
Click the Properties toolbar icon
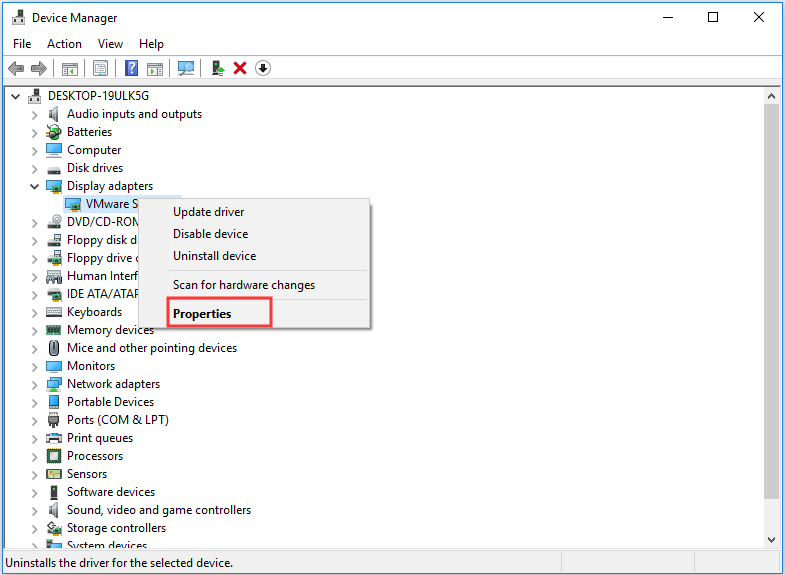click(x=100, y=68)
